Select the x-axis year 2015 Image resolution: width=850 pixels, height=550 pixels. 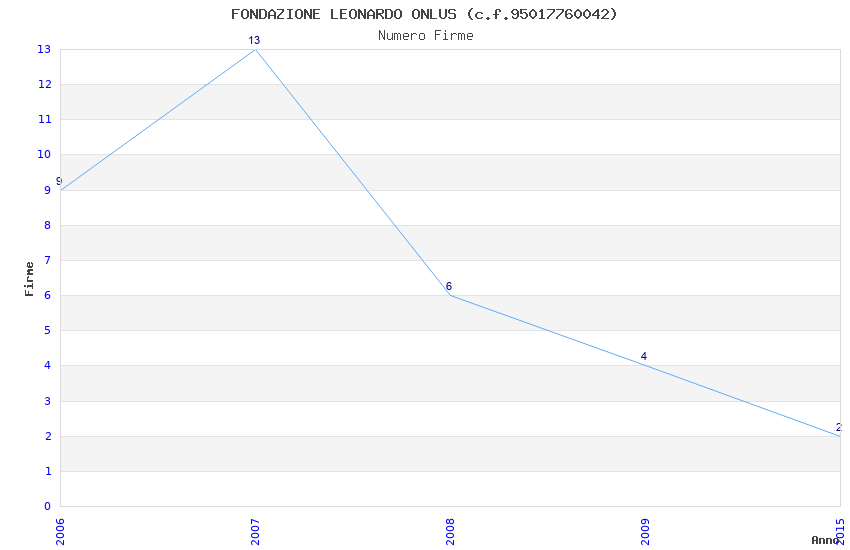tap(840, 532)
